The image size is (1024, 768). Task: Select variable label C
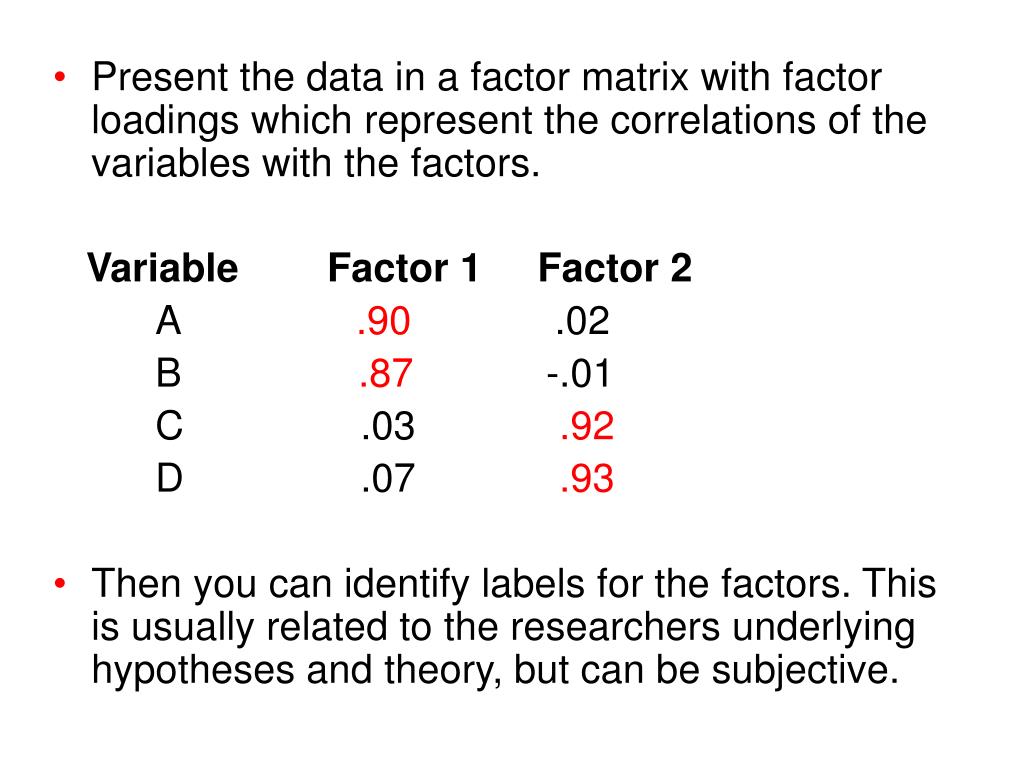pos(169,426)
